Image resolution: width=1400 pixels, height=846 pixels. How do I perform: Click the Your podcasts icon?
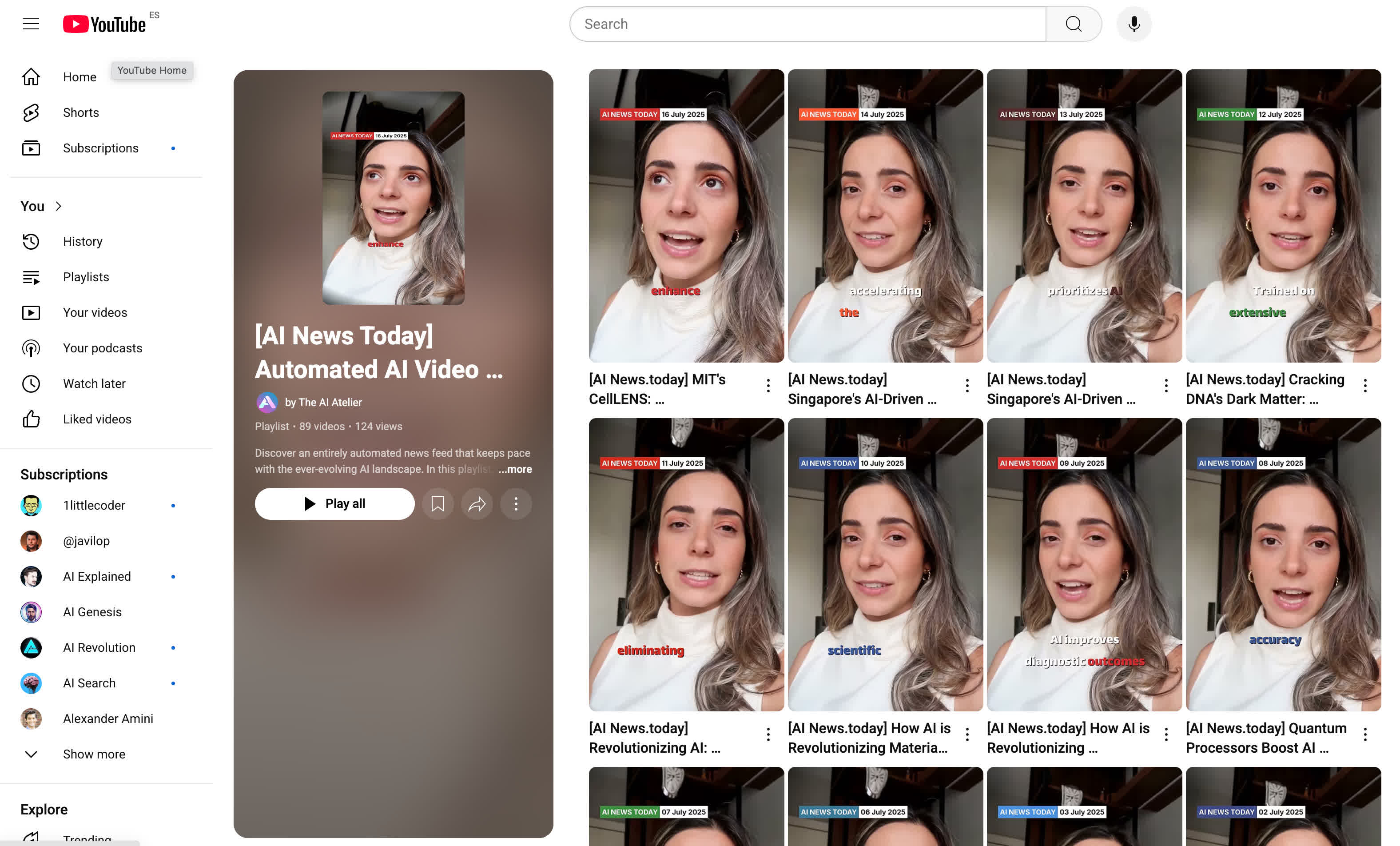coord(31,348)
